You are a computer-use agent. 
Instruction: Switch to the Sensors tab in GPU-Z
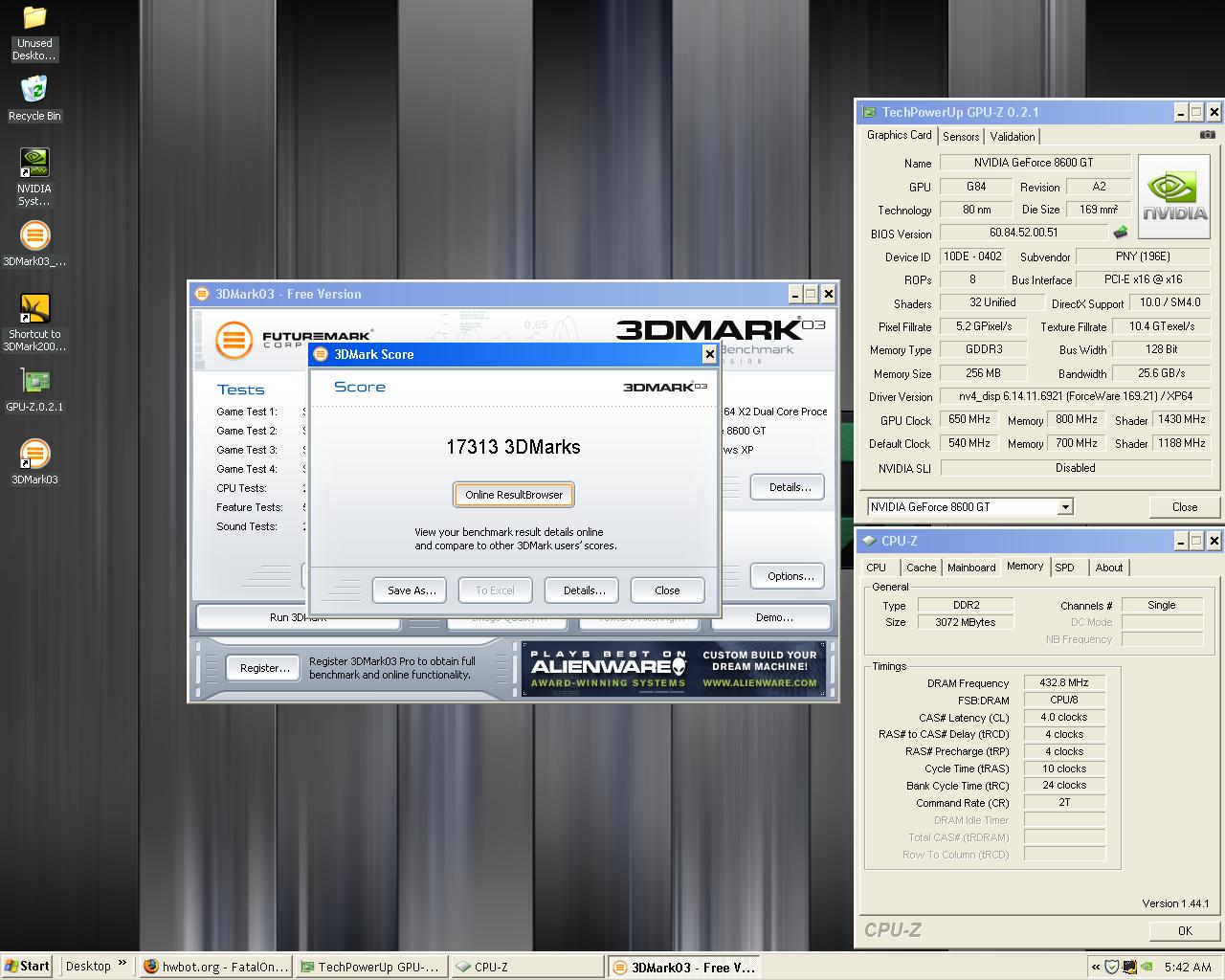pyautogui.click(x=961, y=137)
